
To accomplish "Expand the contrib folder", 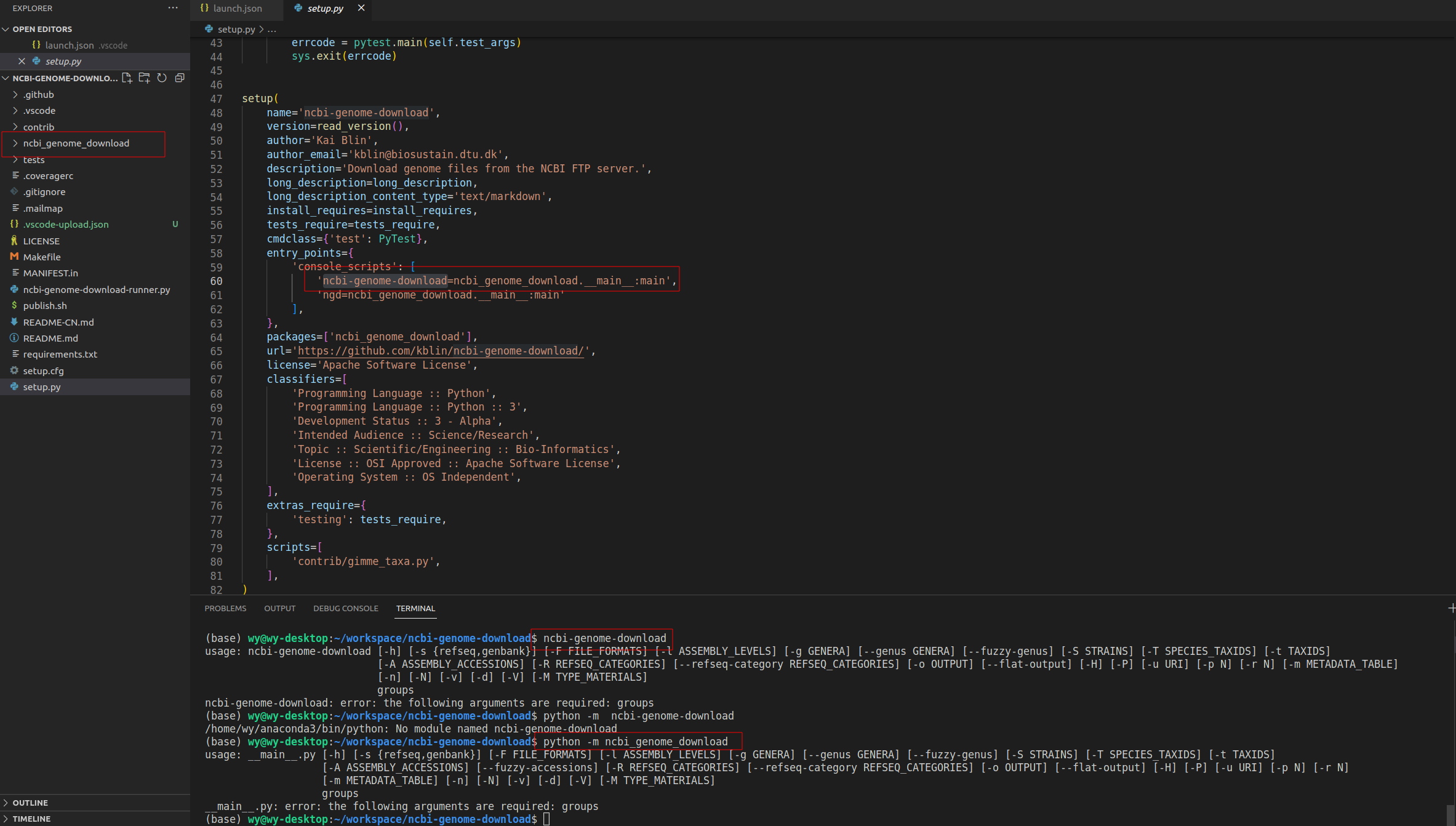I will tap(15, 127).
